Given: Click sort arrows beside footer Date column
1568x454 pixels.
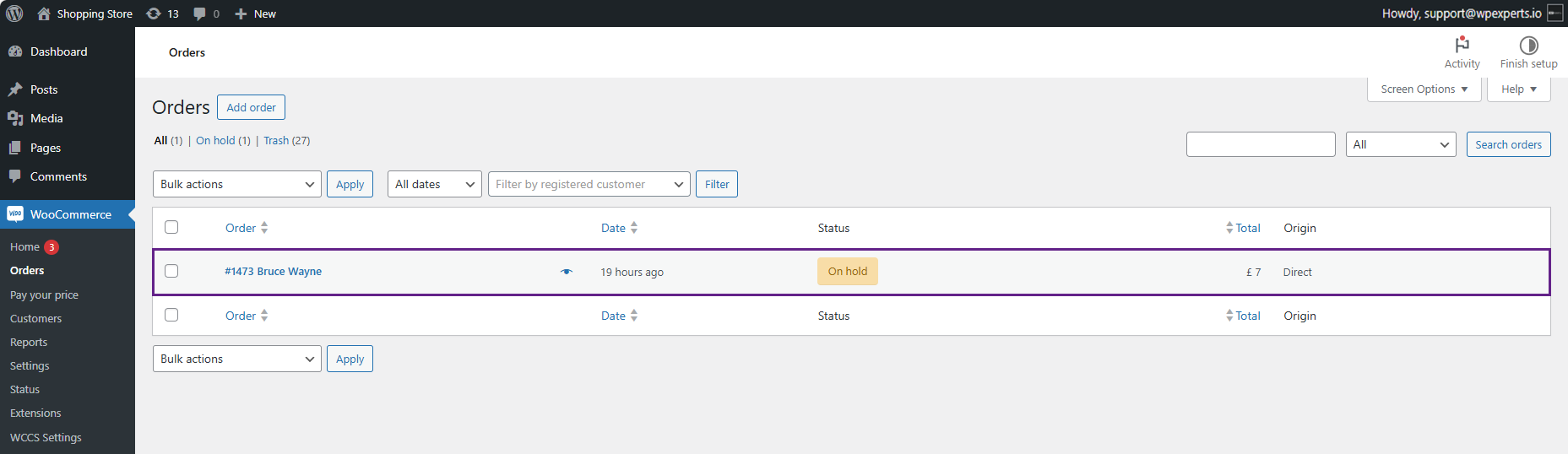Looking at the screenshot, I should (634, 316).
